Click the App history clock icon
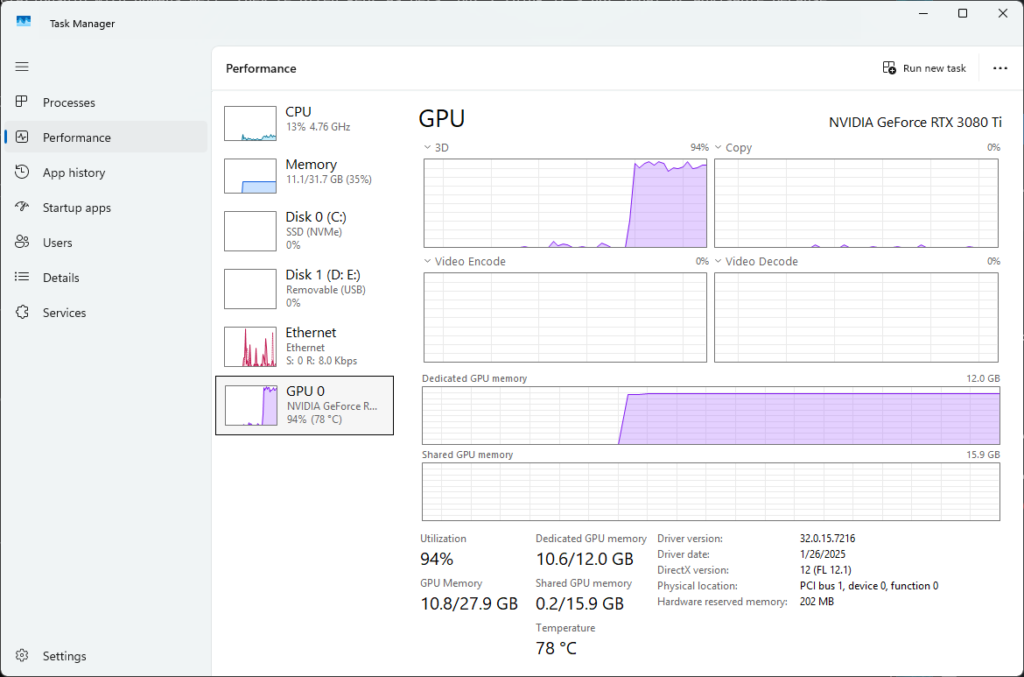 (x=22, y=172)
